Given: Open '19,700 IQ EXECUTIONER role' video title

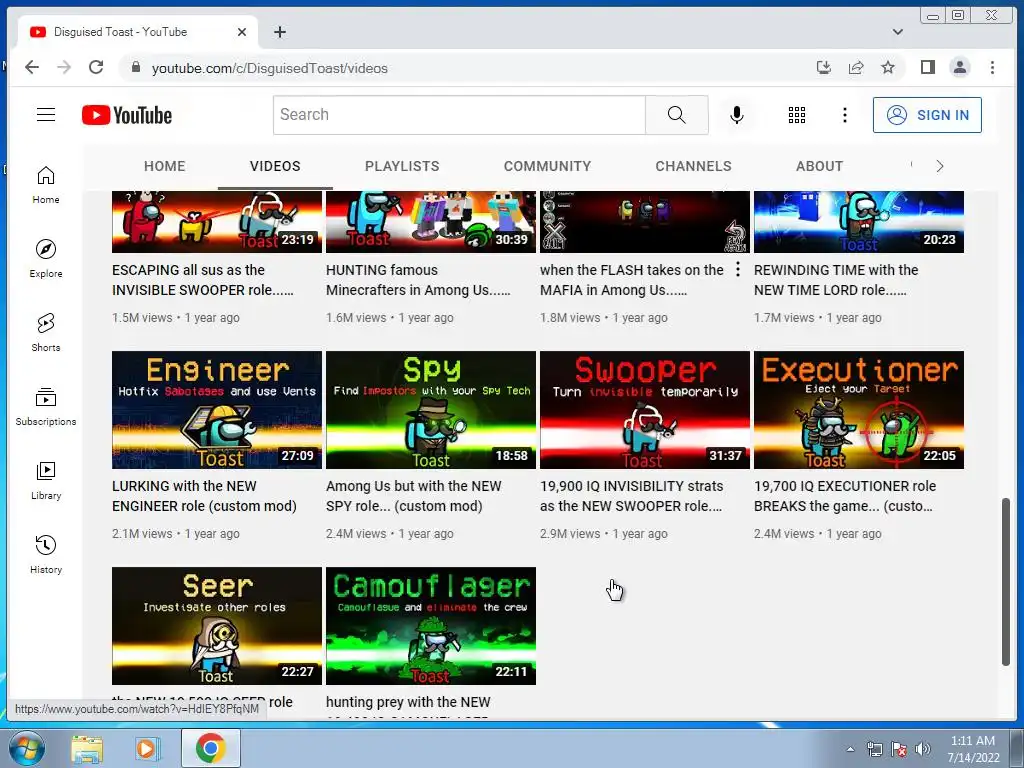Looking at the screenshot, I should pos(845,496).
